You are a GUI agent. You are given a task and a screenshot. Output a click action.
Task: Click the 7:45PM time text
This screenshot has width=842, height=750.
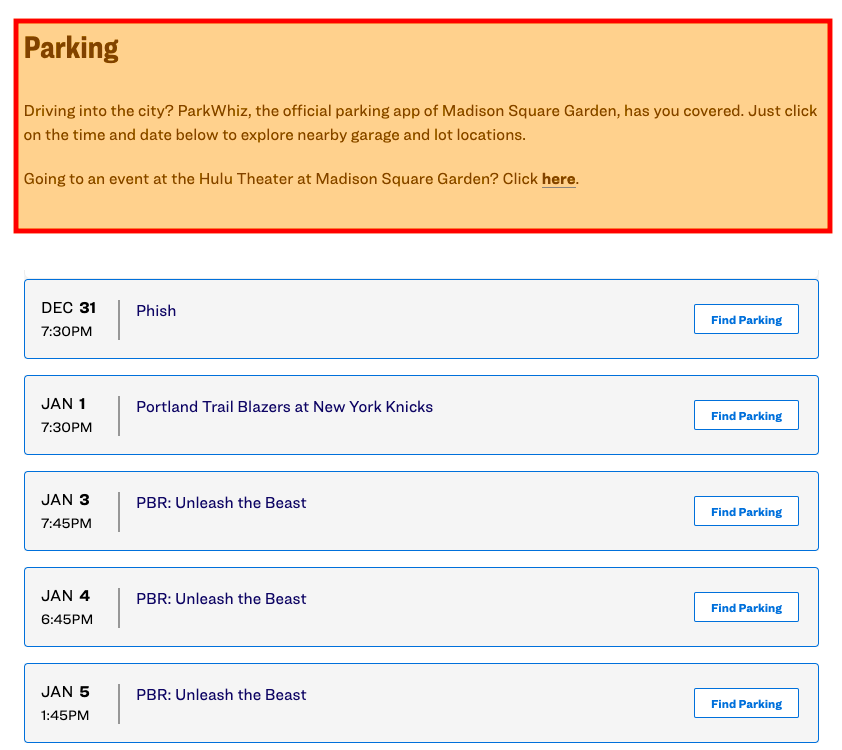(67, 523)
